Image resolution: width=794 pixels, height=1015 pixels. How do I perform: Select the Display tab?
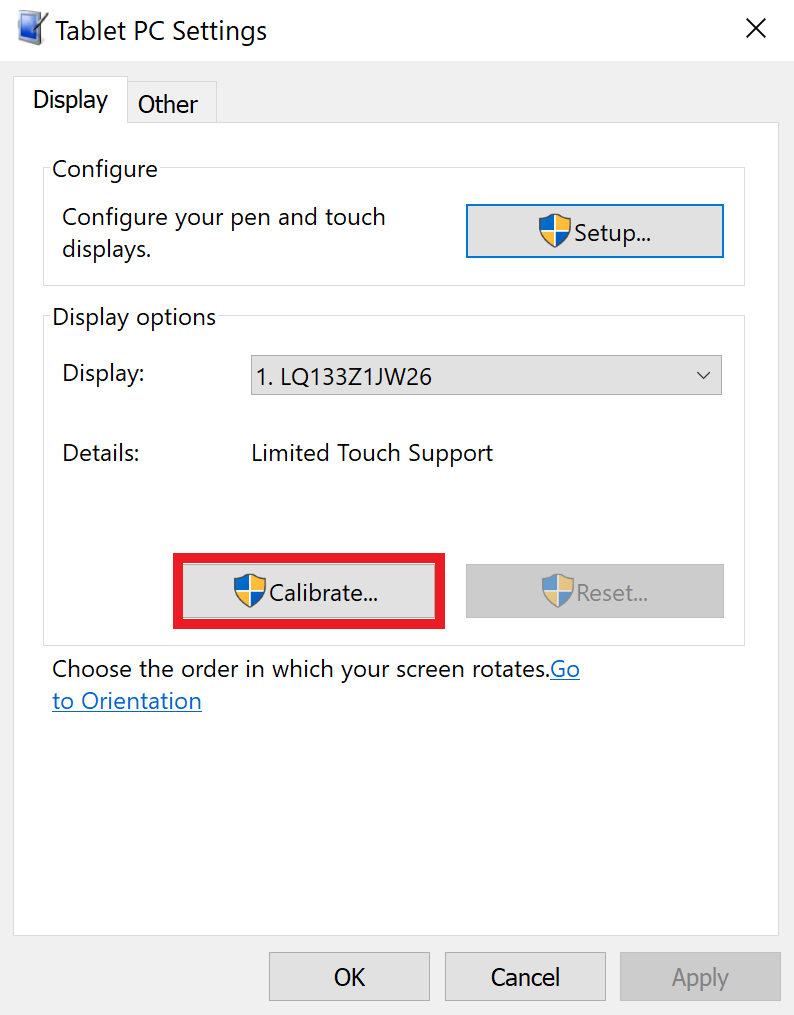pos(70,100)
